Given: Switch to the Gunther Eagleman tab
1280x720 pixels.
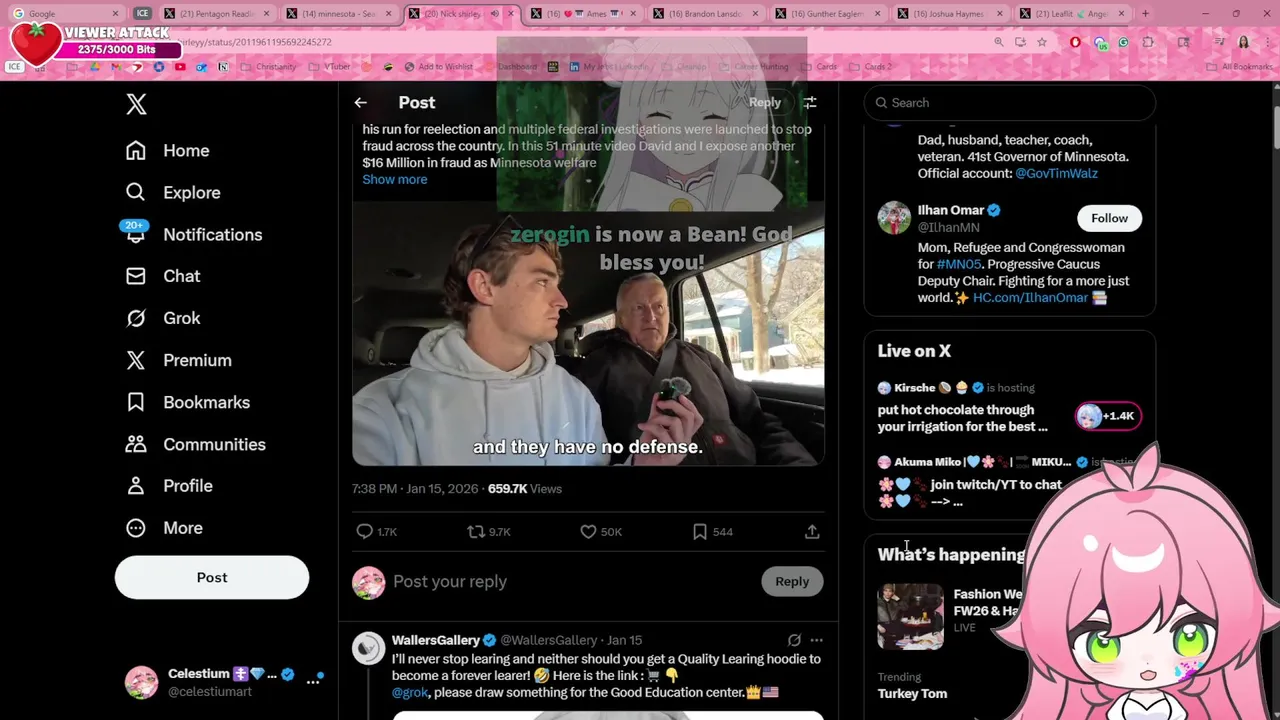Looking at the screenshot, I should point(829,14).
